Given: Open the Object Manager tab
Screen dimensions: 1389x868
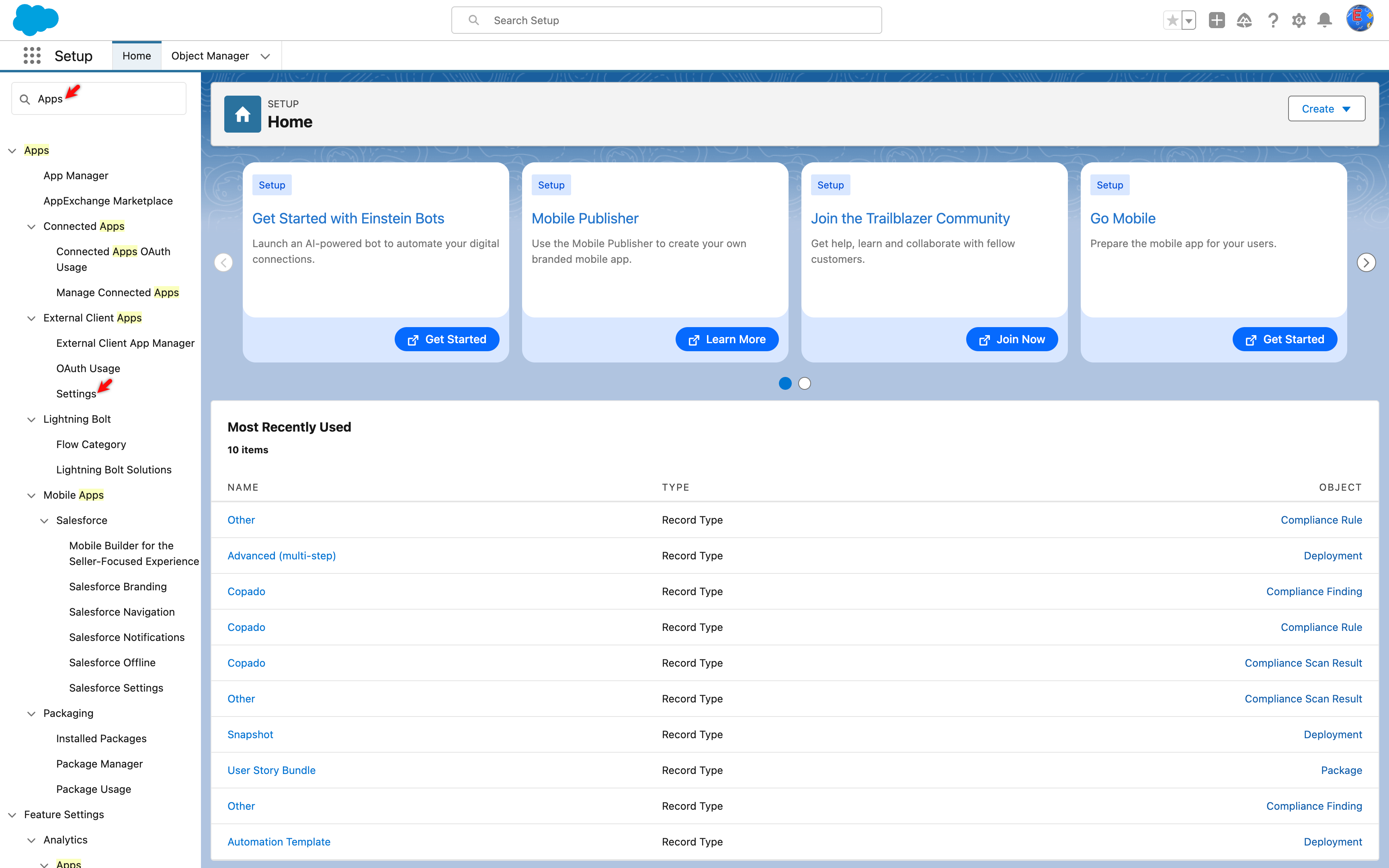Looking at the screenshot, I should (x=209, y=55).
